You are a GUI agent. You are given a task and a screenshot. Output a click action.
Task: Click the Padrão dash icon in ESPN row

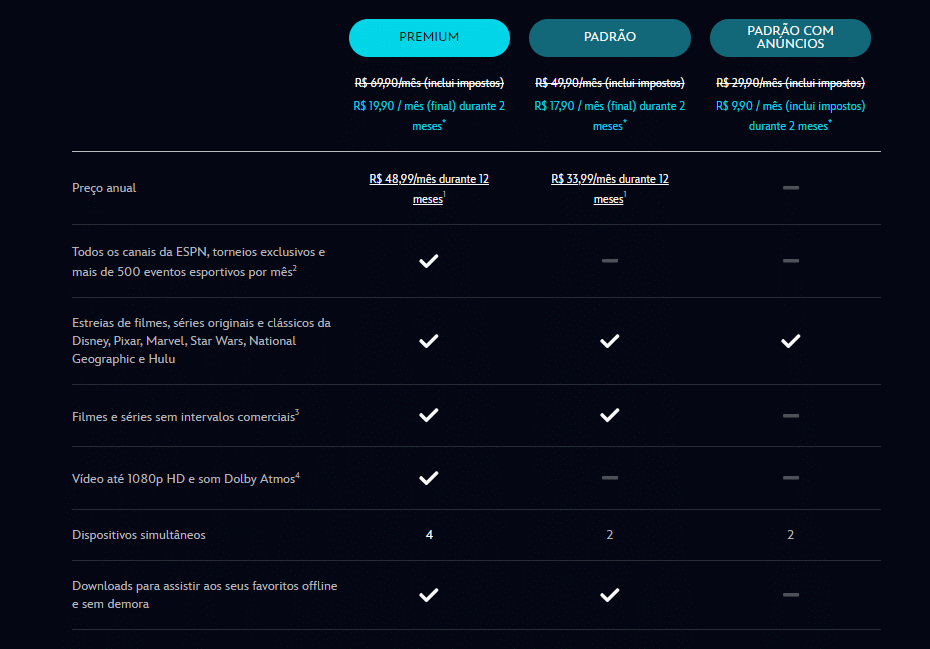click(610, 260)
